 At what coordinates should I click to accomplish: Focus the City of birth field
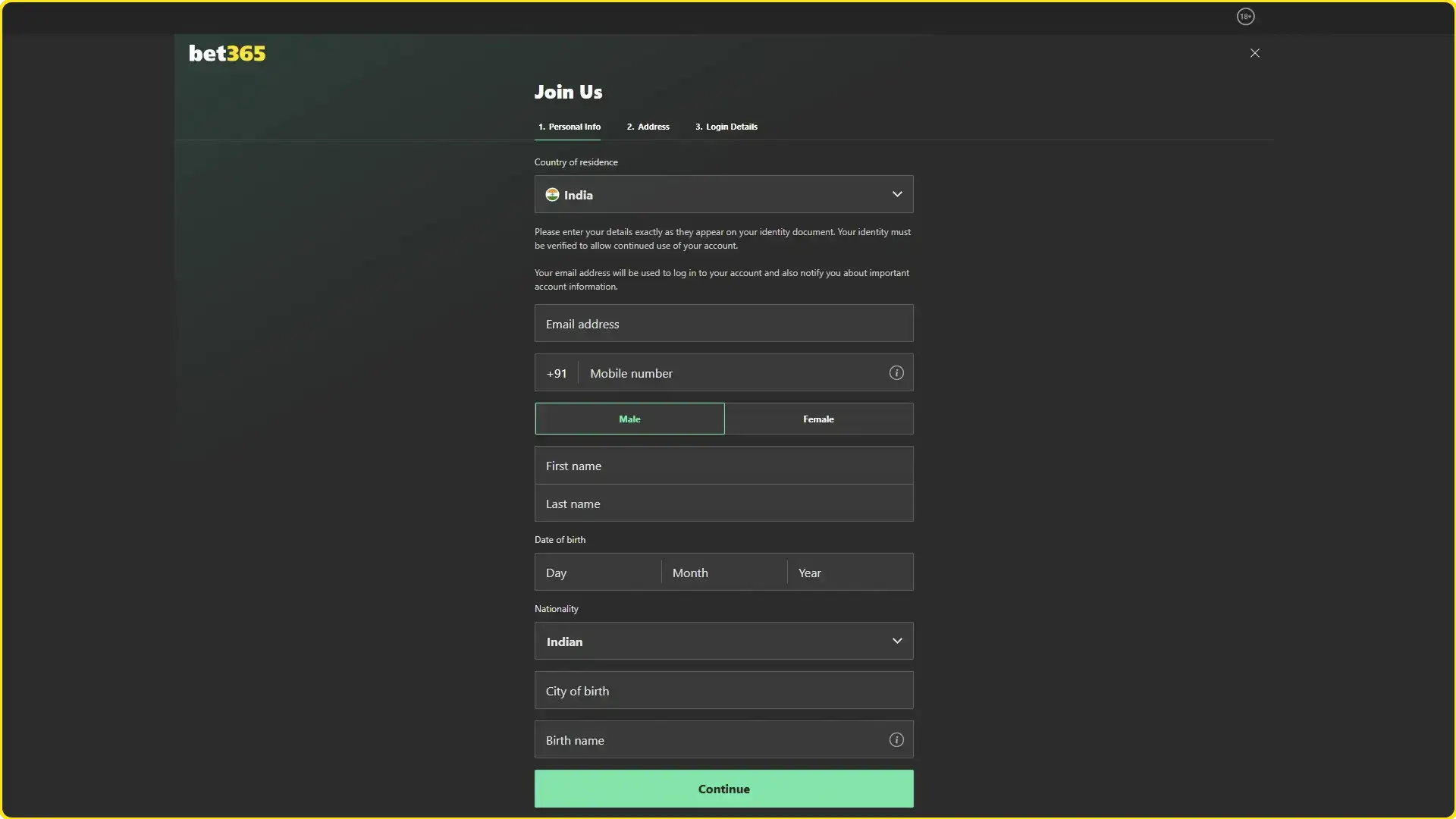pyautogui.click(x=723, y=691)
